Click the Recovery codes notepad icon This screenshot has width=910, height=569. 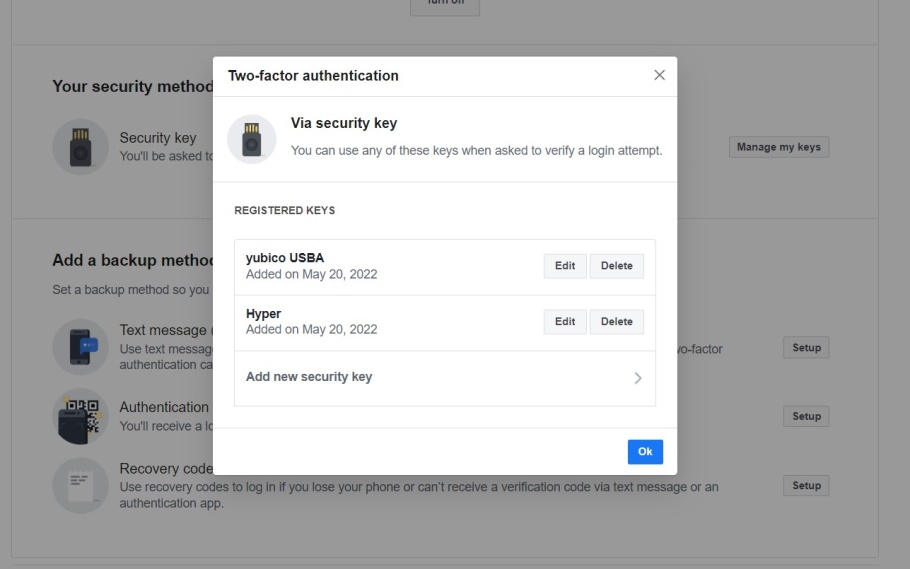[x=81, y=485]
